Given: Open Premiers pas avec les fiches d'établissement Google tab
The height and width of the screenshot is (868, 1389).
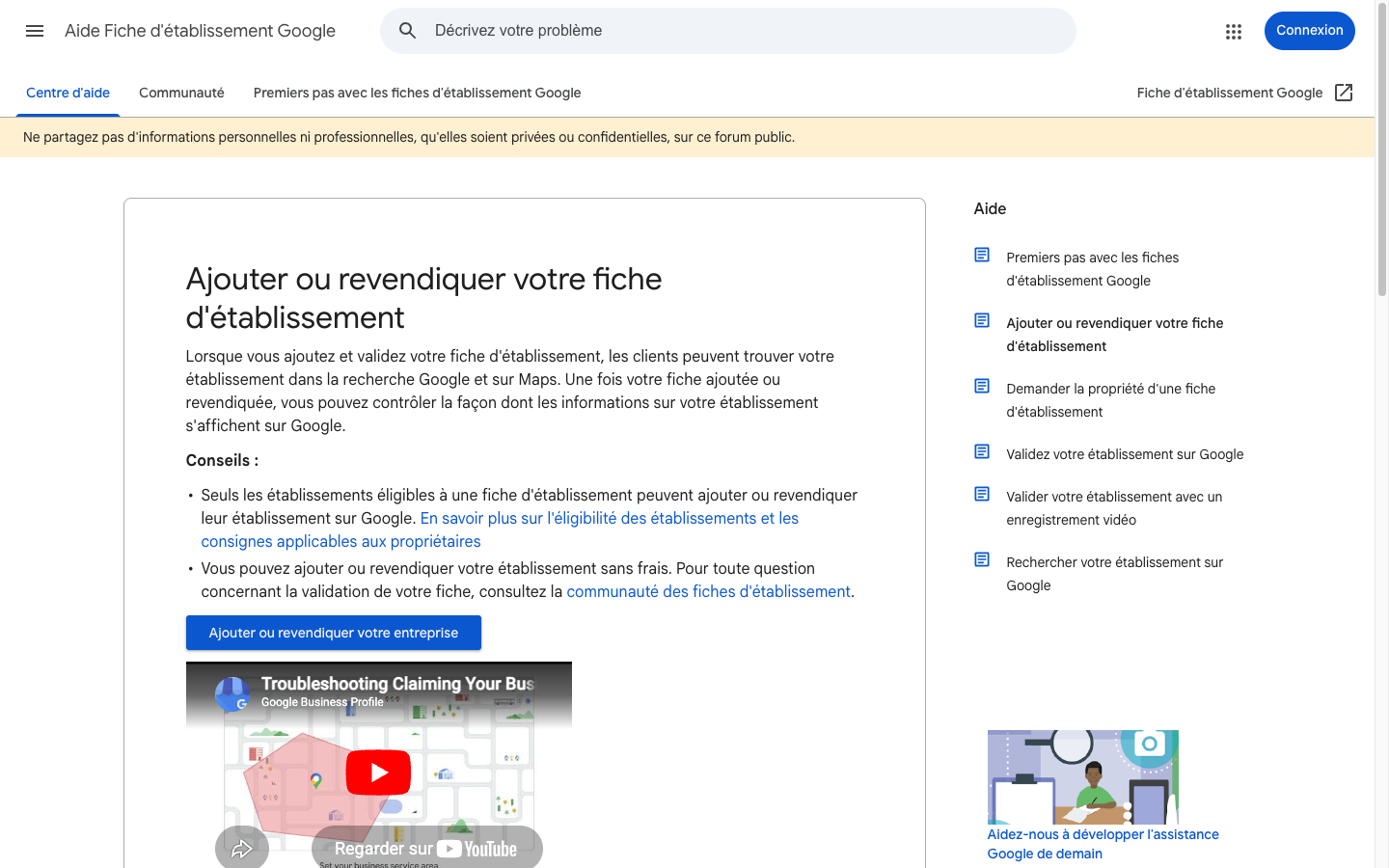Looking at the screenshot, I should coord(417,93).
